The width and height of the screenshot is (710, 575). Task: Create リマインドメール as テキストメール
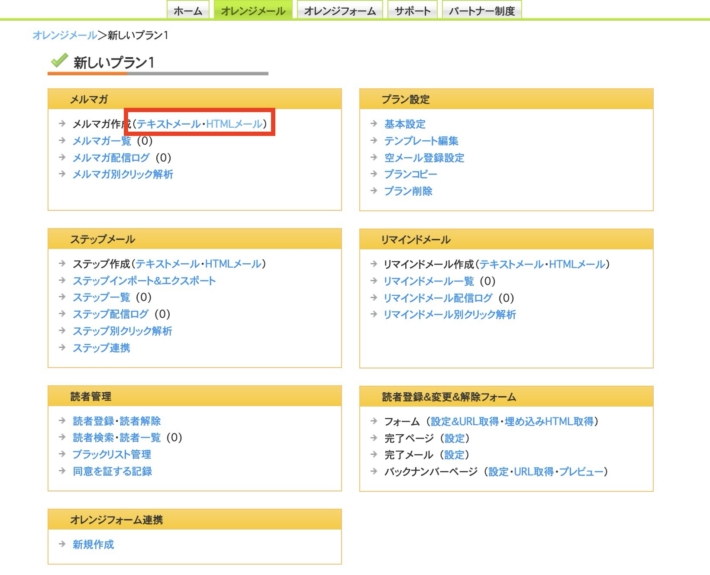[x=511, y=264]
